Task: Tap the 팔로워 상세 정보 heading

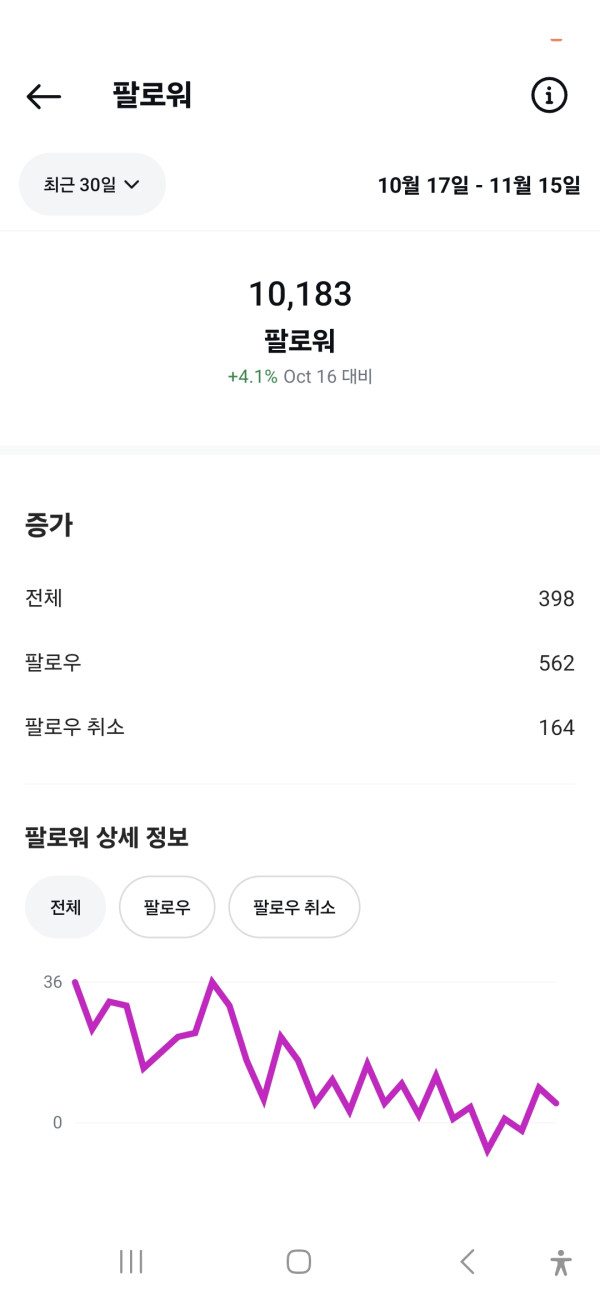Action: click(x=107, y=838)
